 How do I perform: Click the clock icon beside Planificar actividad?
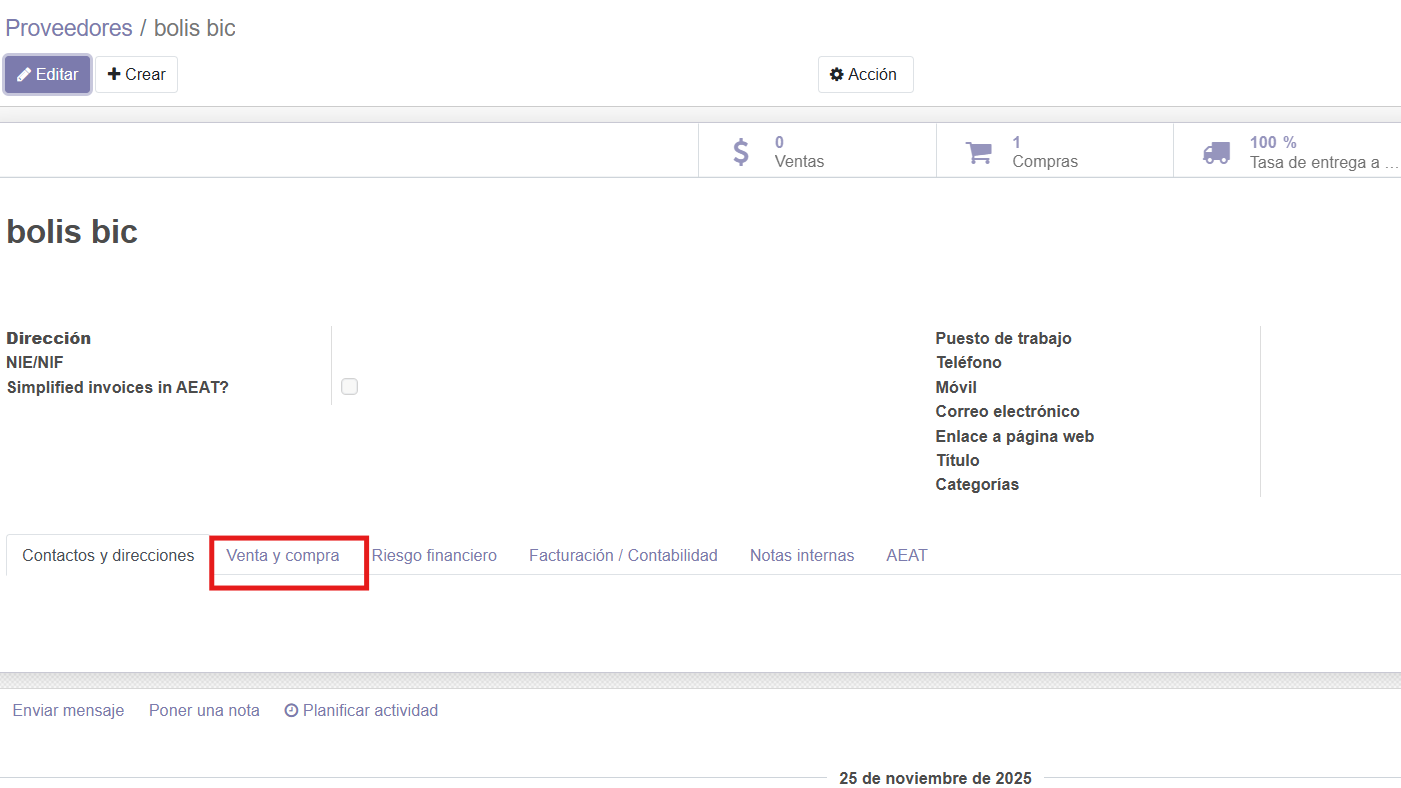tap(291, 711)
